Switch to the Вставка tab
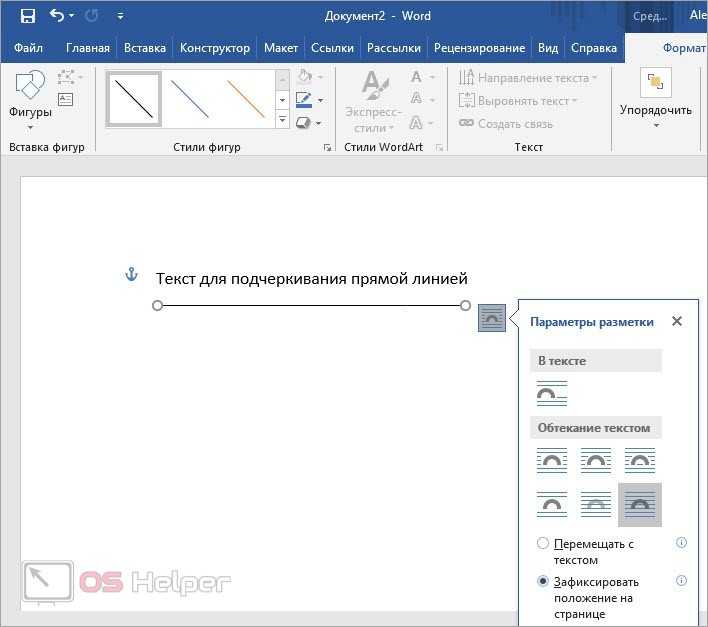The width and height of the screenshot is (708, 627). (x=145, y=48)
